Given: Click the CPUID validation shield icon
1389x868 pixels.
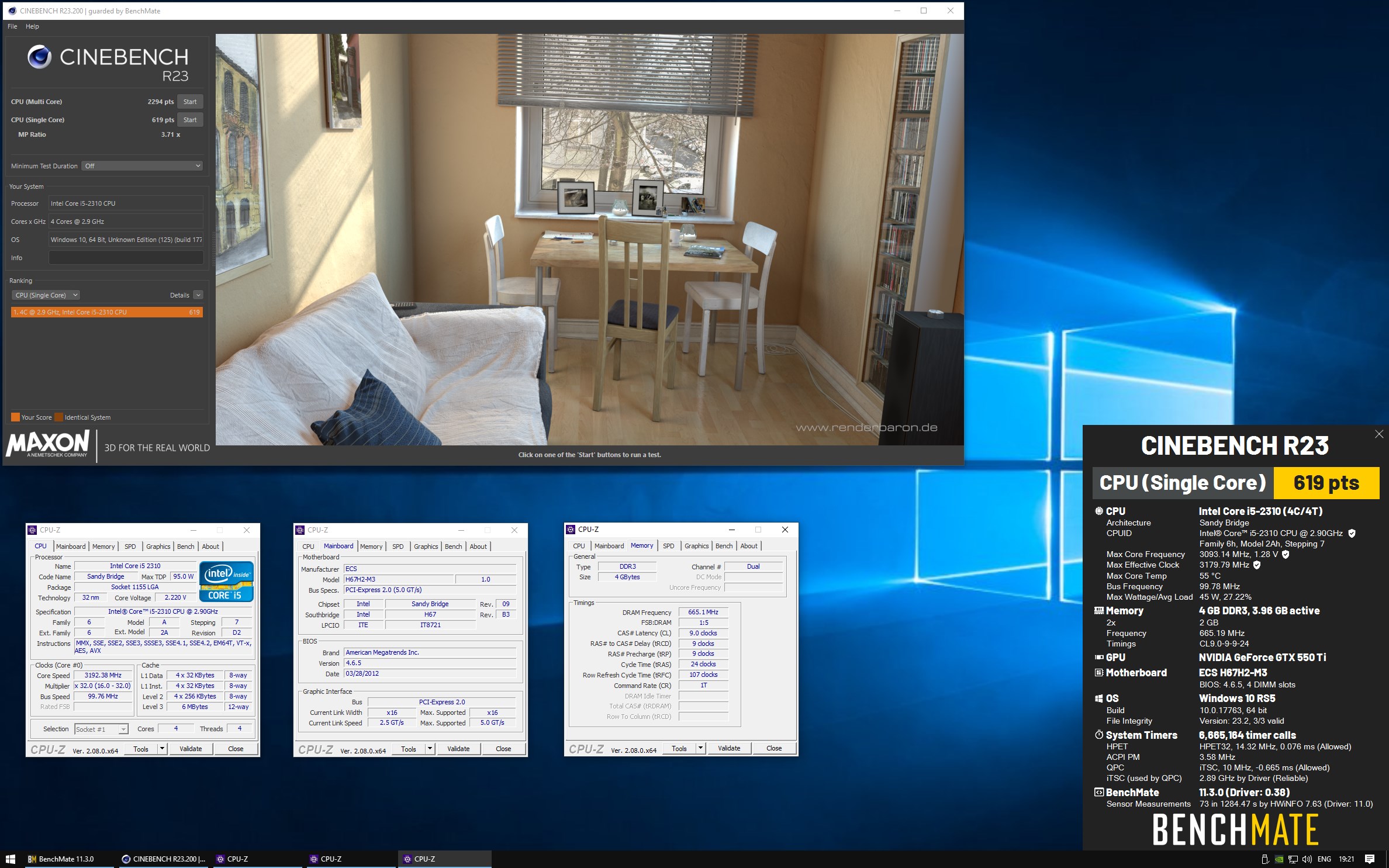Looking at the screenshot, I should pos(1352,533).
